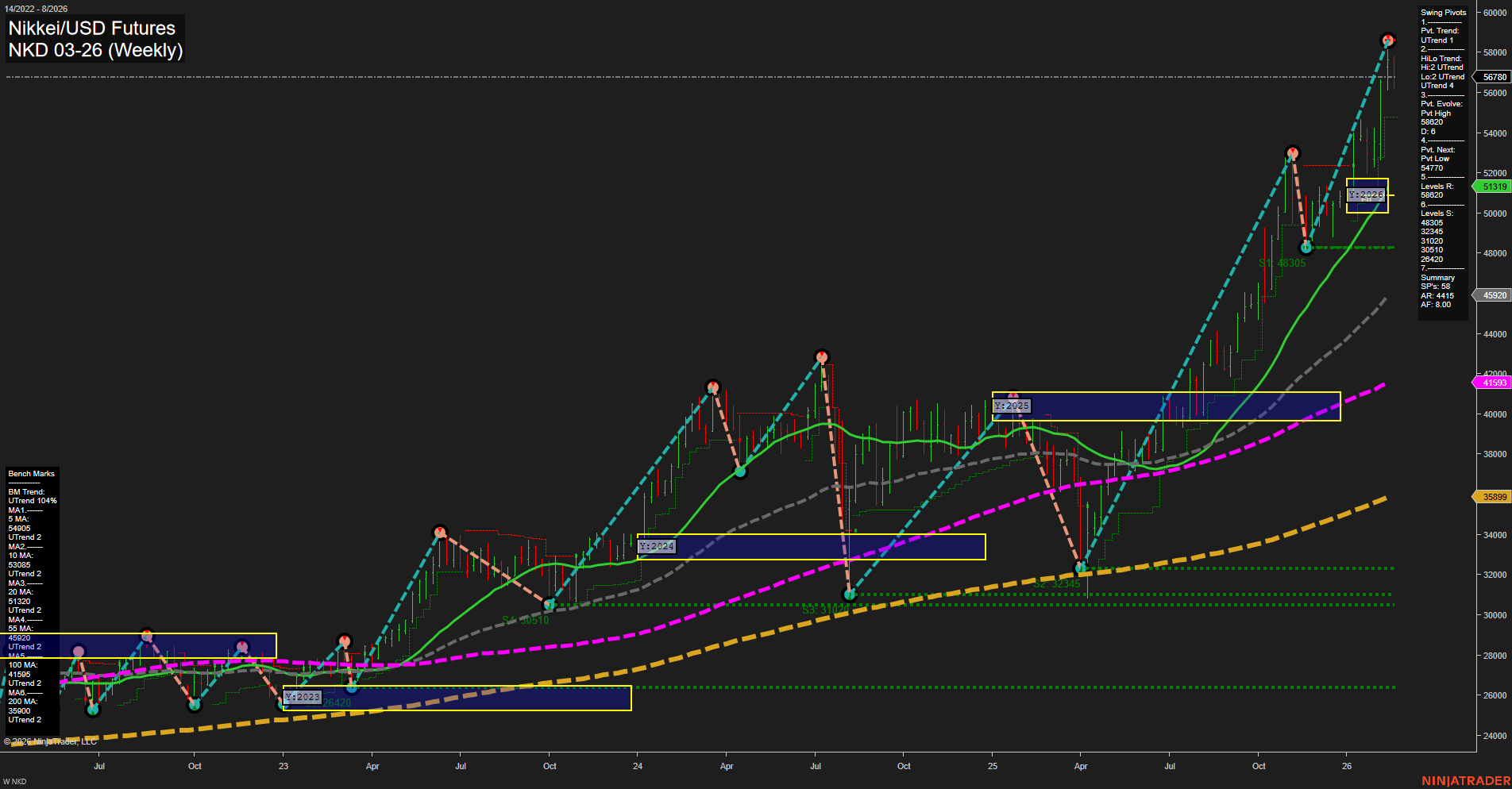Select the Y:2023 label box
Viewport: 1512px width, 789px height.
(302, 697)
